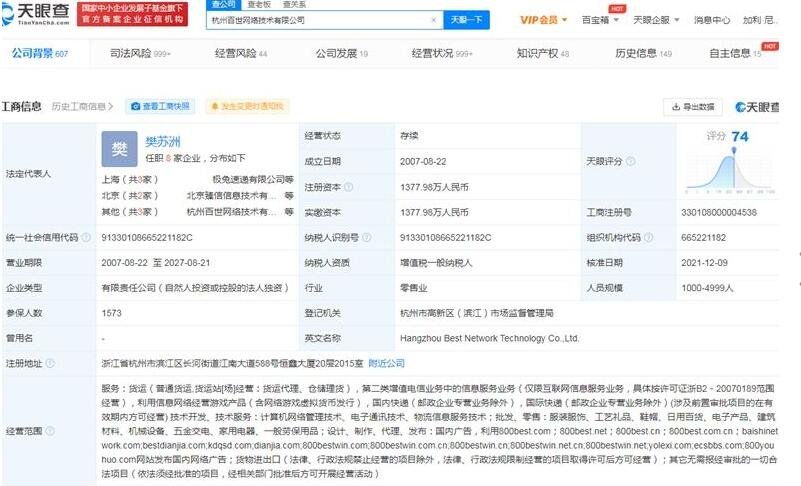
Task: Click approval date 2021-12-09
Action: (704, 263)
